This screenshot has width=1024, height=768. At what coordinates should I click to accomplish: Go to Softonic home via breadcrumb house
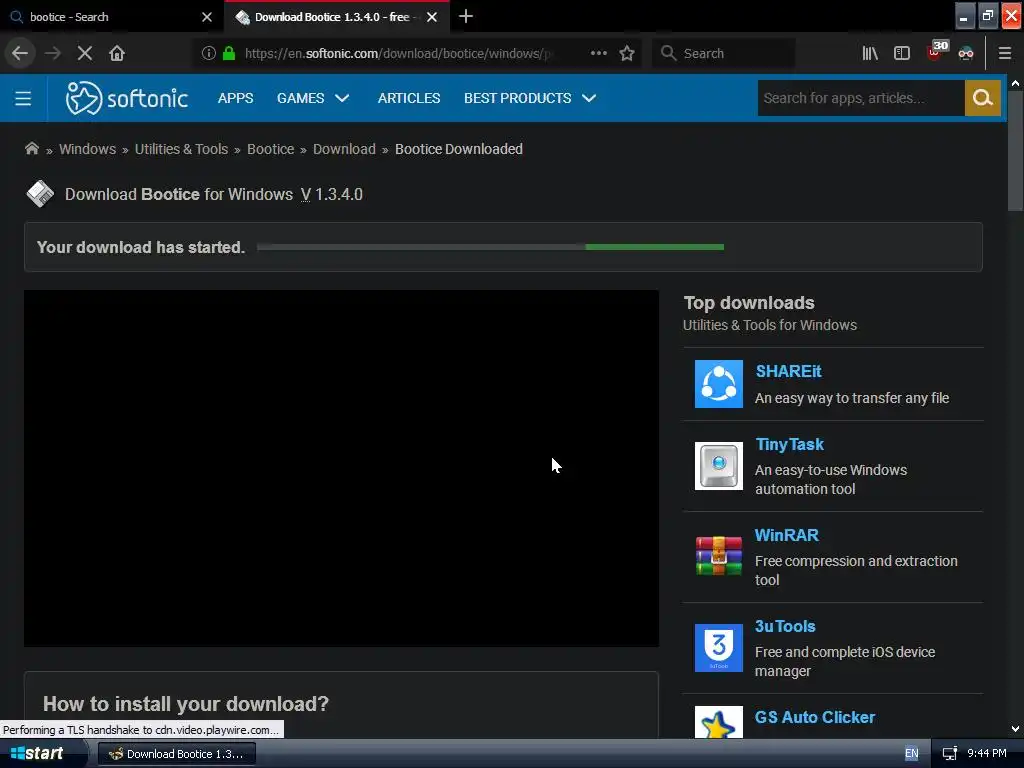click(x=31, y=148)
